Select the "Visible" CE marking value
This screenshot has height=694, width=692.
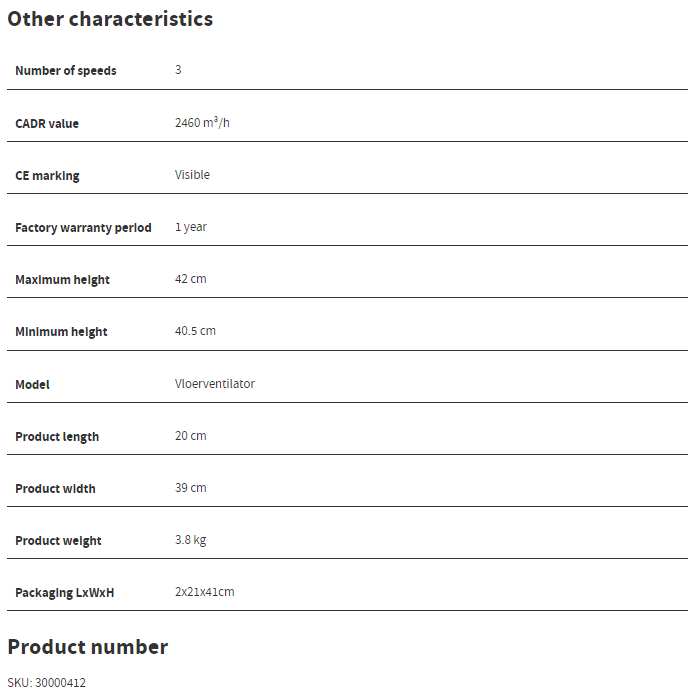(x=192, y=175)
